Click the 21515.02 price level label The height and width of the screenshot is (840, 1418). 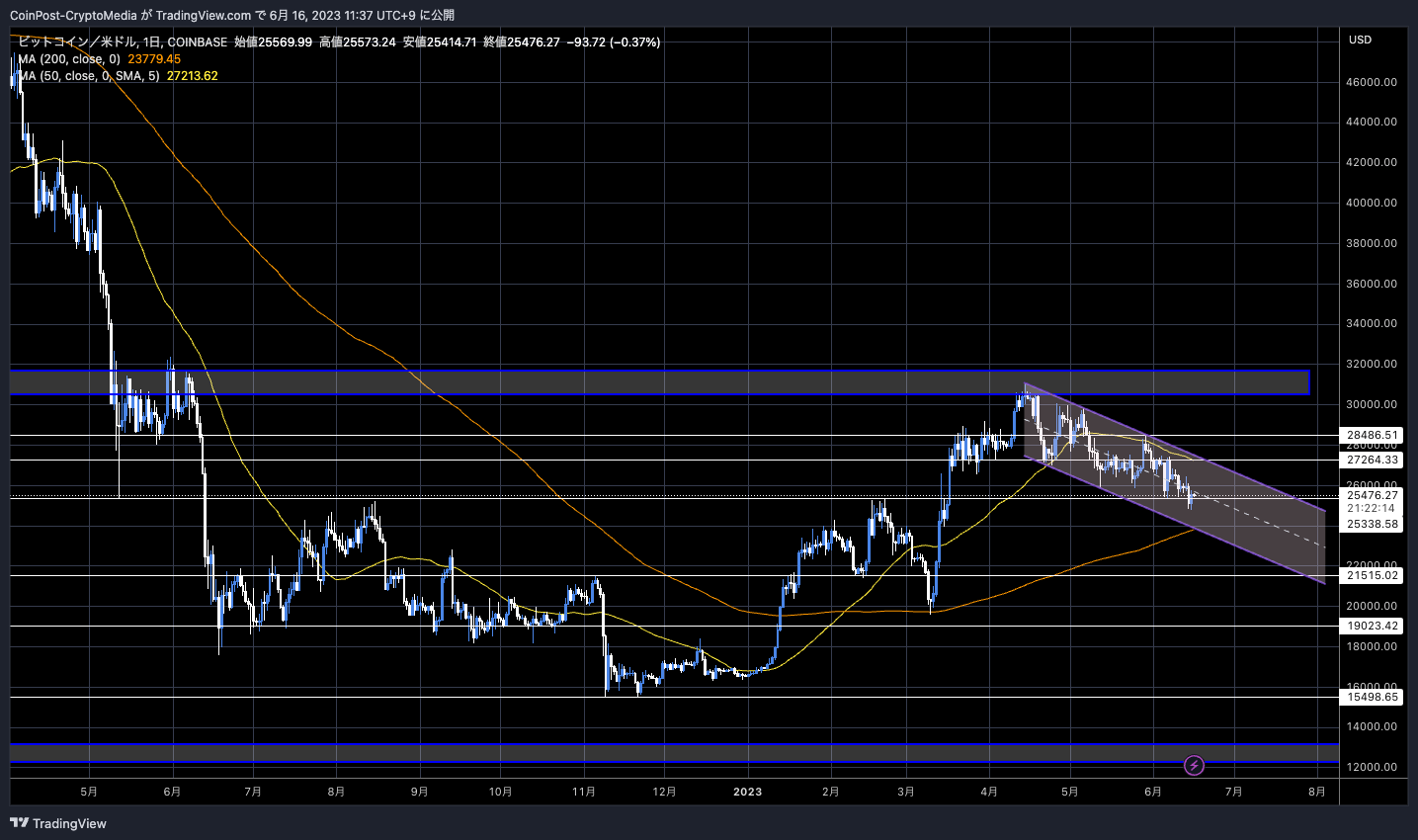tap(1373, 575)
